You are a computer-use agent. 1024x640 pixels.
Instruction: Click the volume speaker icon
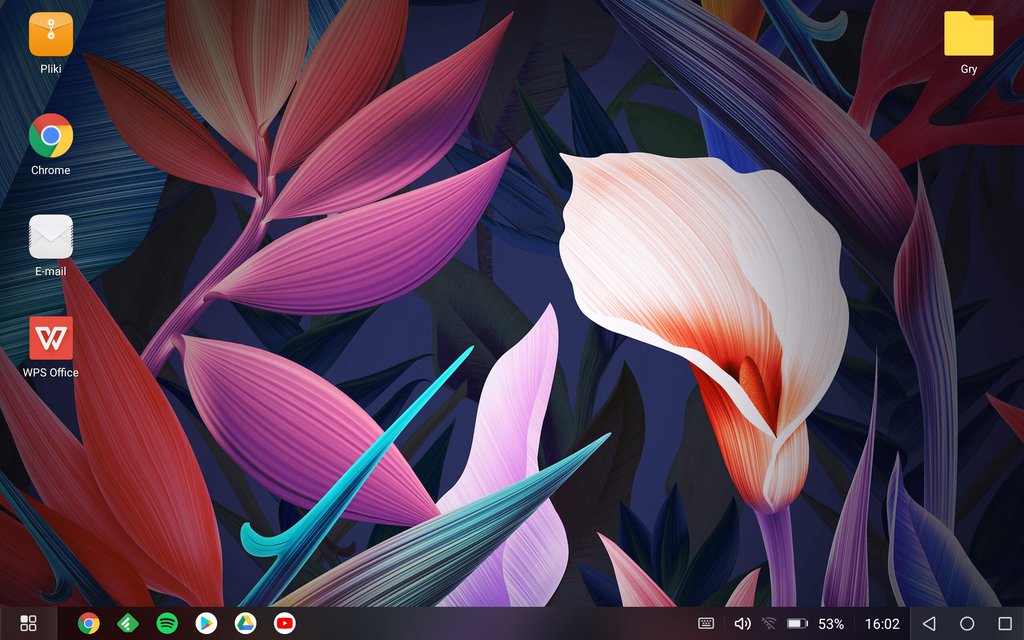point(741,623)
